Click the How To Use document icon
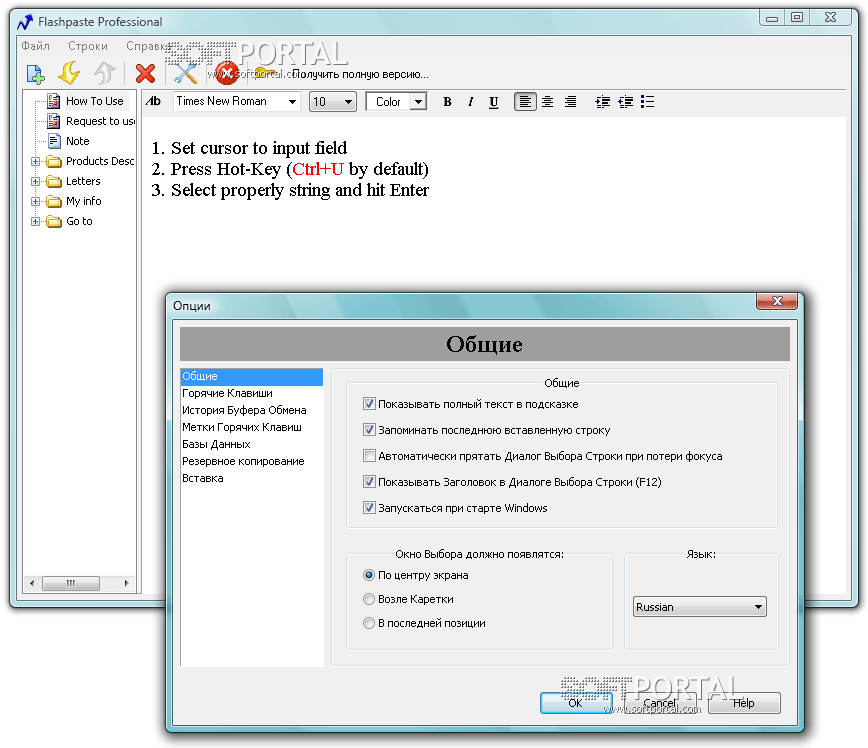Viewport: 868px width, 748px height. [54, 101]
